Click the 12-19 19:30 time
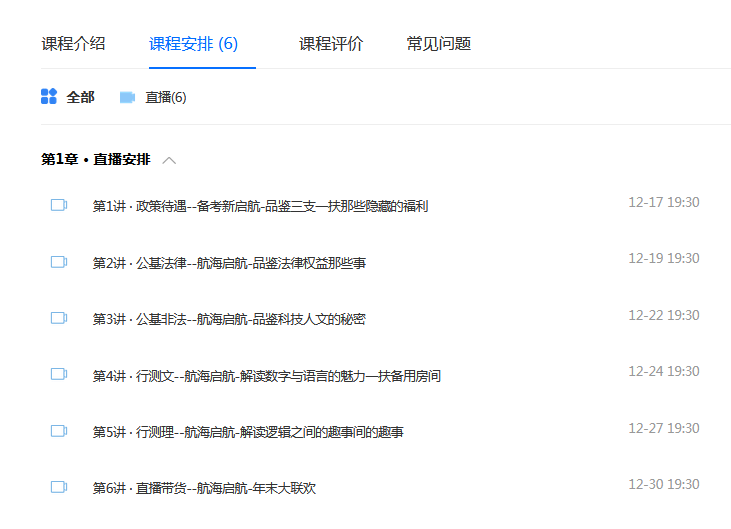The width and height of the screenshot is (731, 529). click(x=664, y=258)
